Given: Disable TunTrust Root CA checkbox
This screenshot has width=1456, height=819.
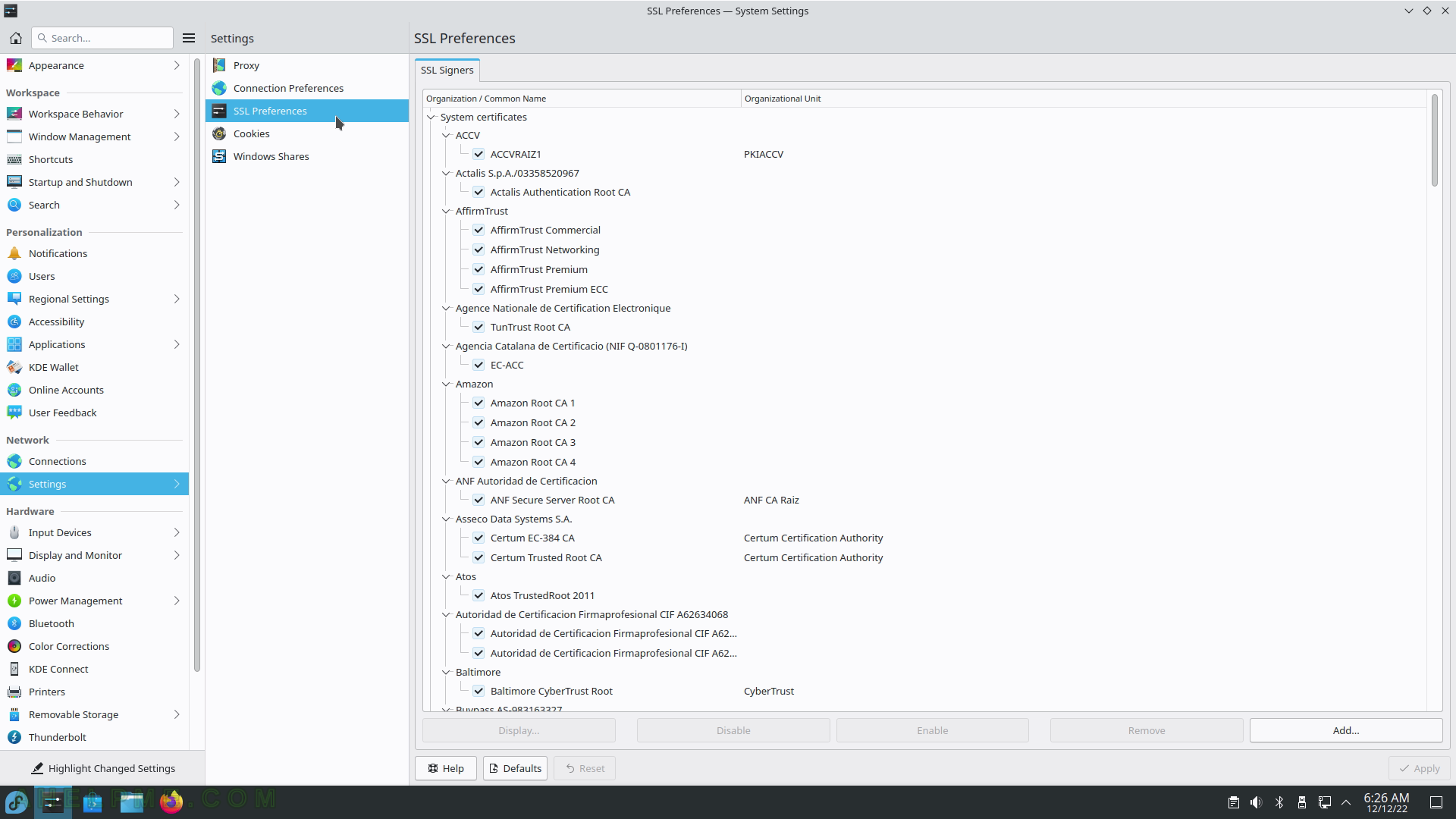Looking at the screenshot, I should pyautogui.click(x=479, y=327).
